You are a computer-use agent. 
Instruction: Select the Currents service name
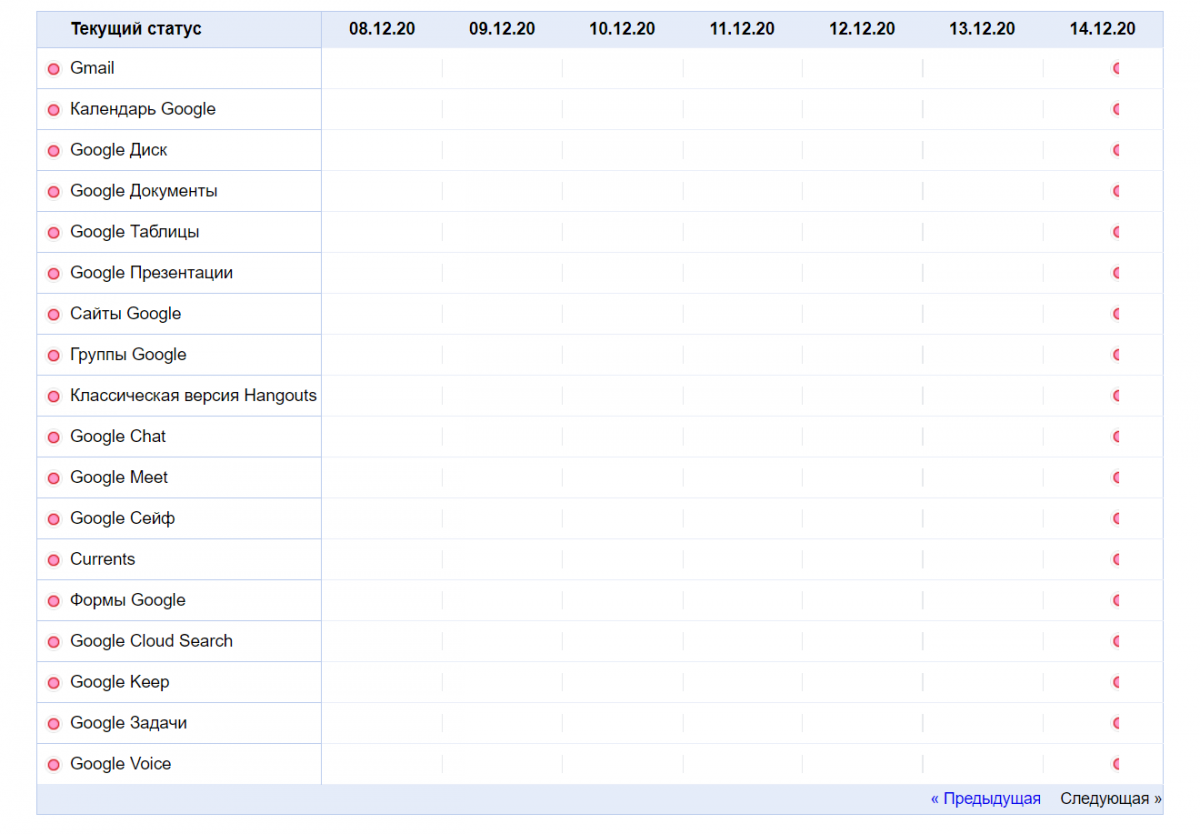(x=103, y=559)
